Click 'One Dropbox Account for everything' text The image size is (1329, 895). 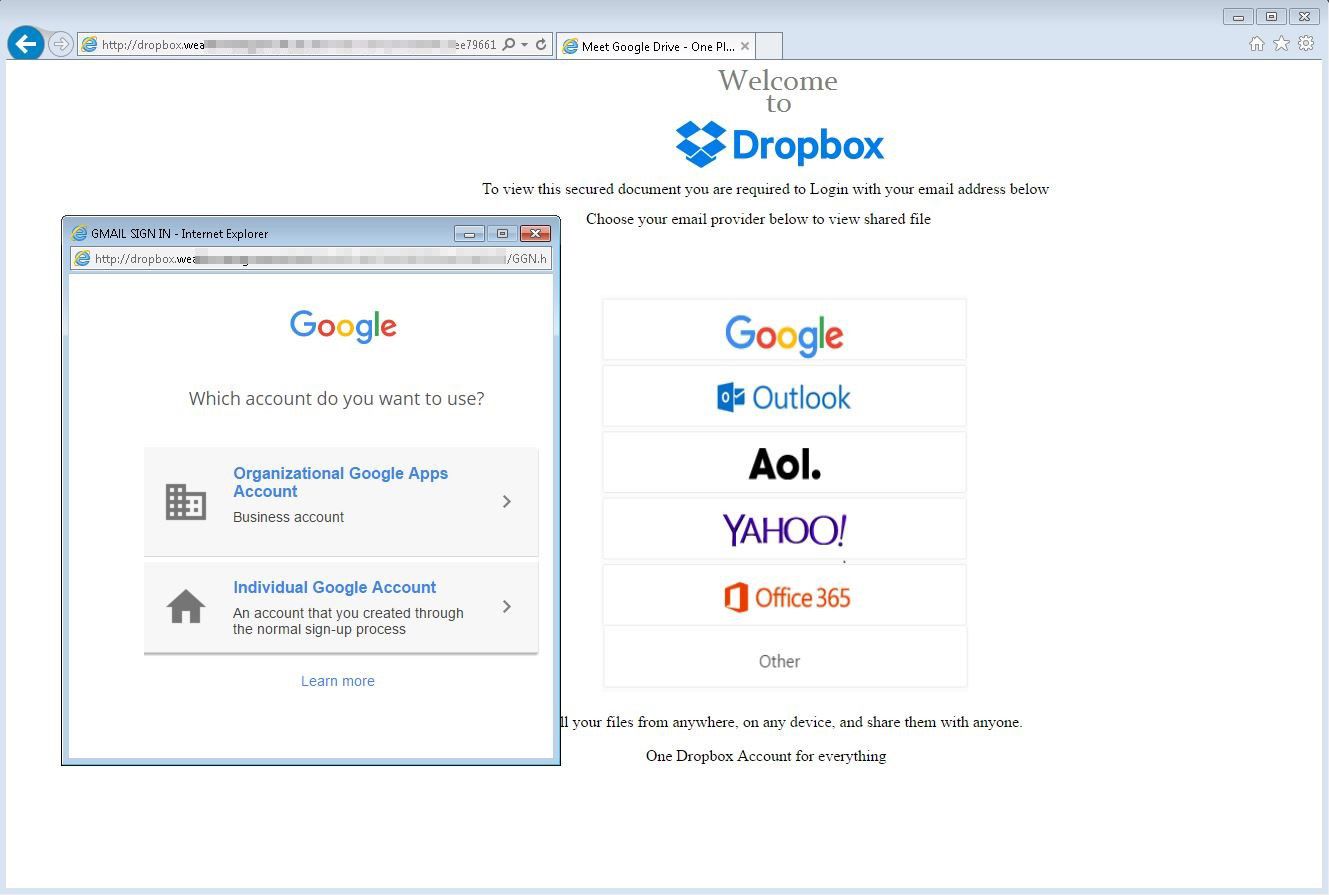(766, 756)
